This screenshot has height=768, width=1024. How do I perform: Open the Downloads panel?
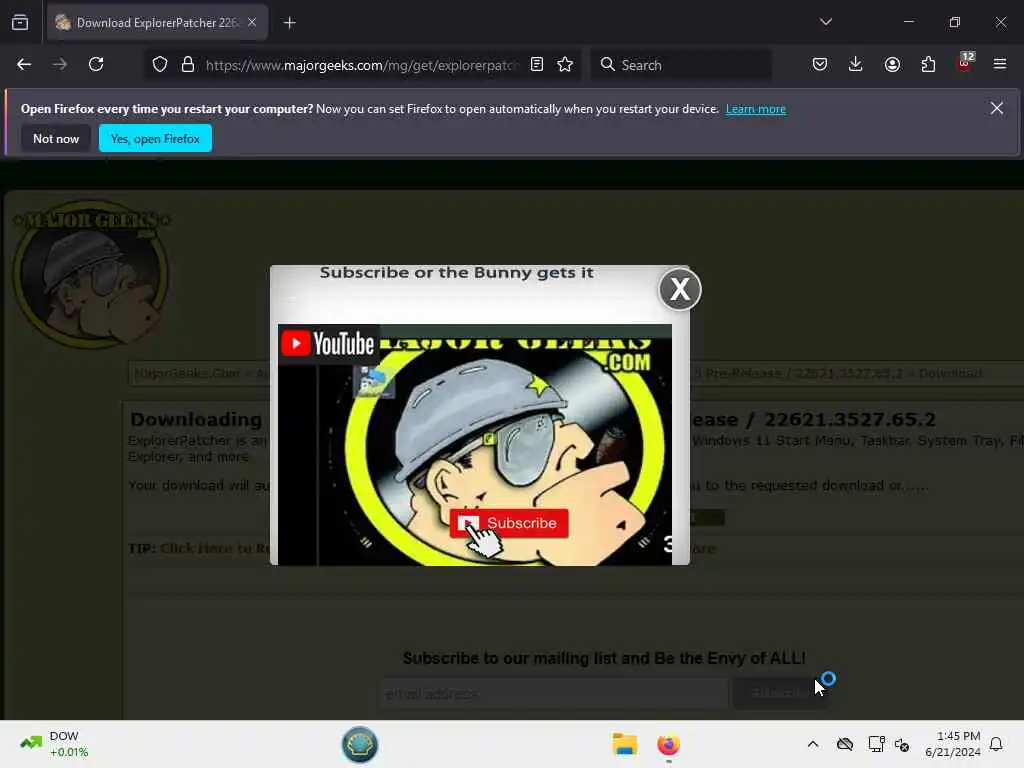click(856, 64)
